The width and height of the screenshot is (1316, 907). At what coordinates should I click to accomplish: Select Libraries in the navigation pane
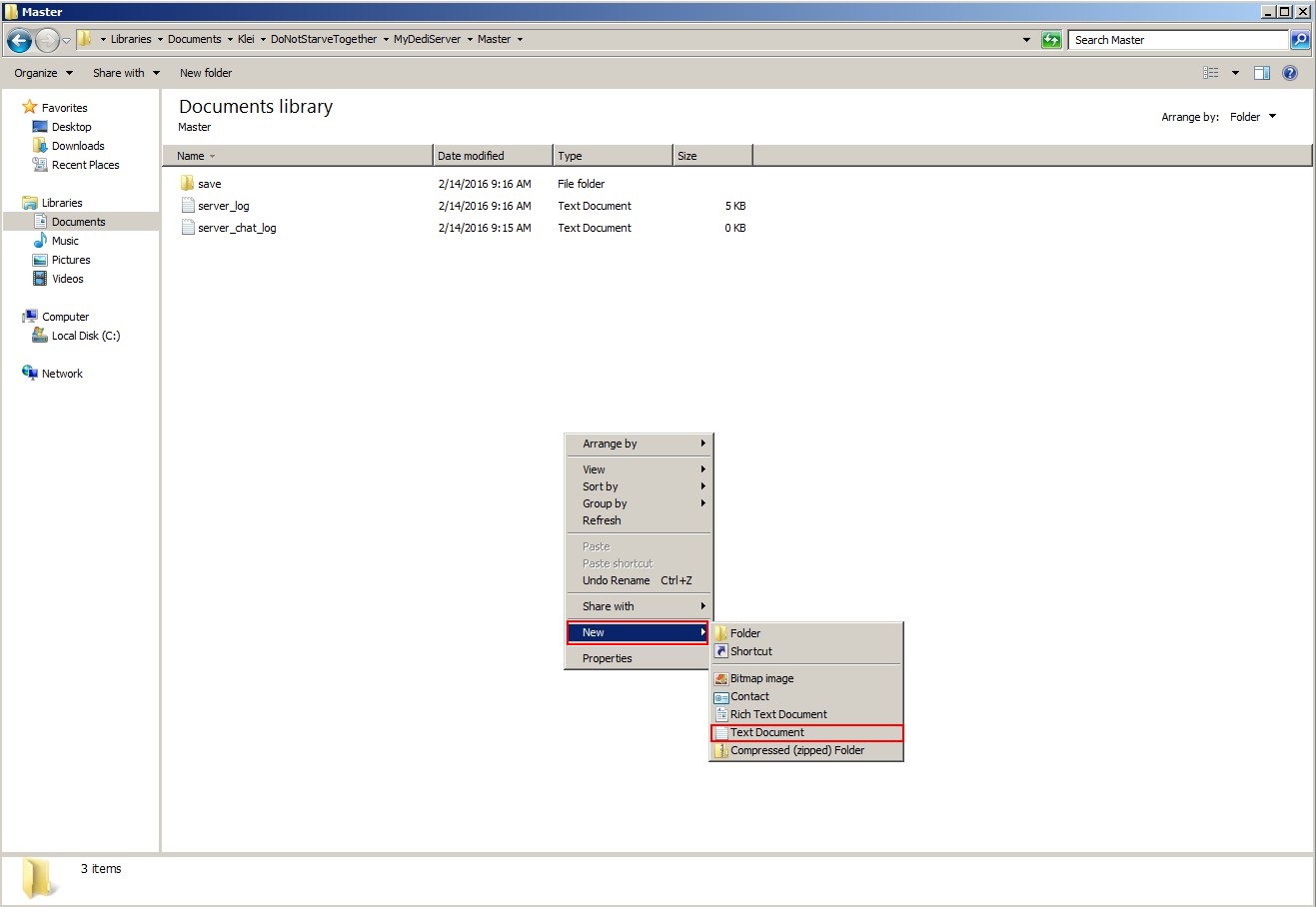tap(62, 203)
